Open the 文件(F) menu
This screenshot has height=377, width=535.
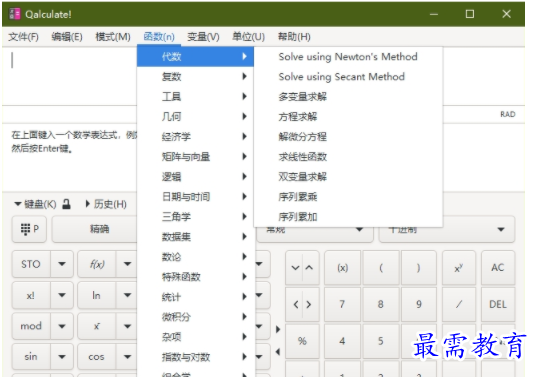(23, 37)
